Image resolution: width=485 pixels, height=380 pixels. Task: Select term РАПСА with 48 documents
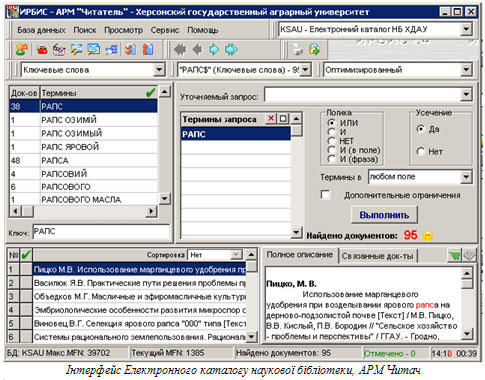click(x=83, y=160)
